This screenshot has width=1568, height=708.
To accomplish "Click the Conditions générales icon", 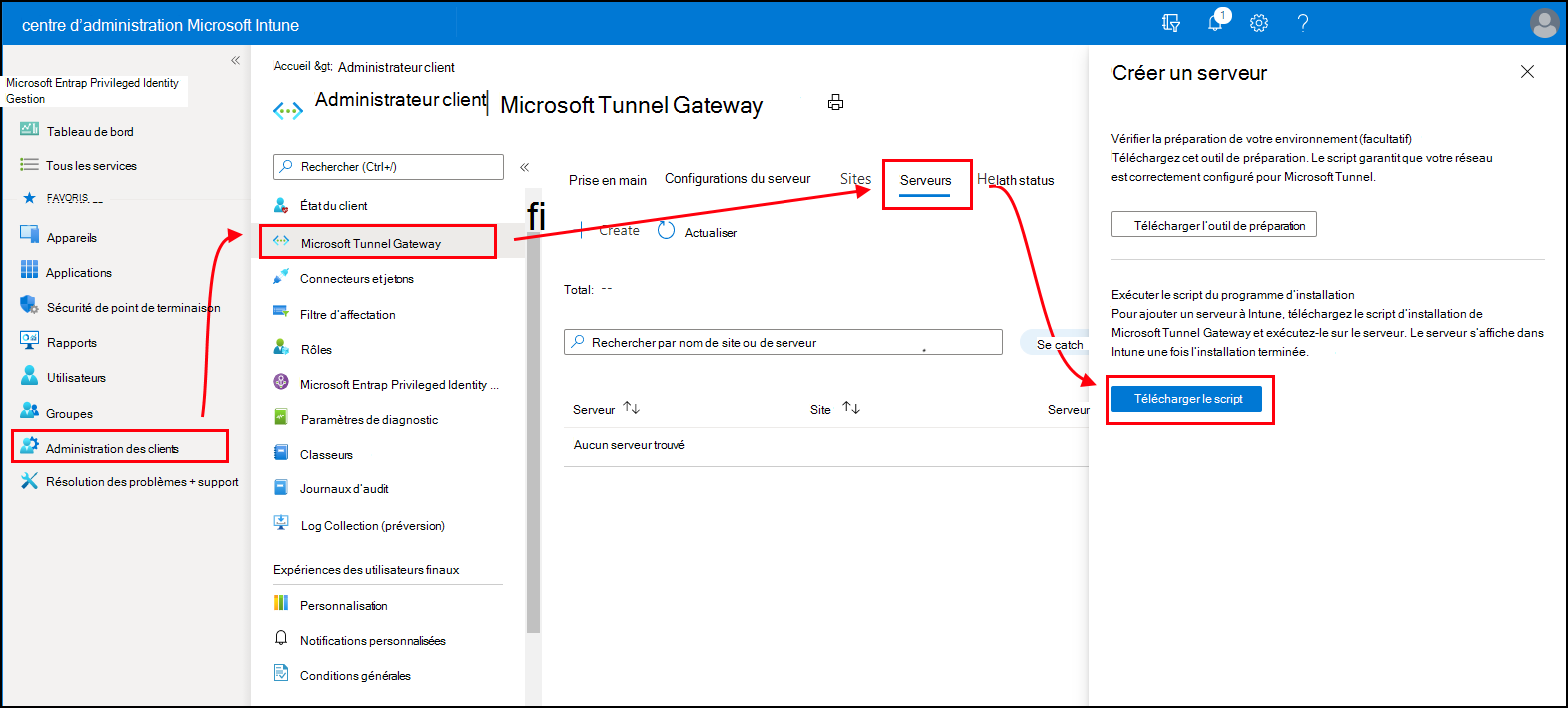I will click(281, 673).
